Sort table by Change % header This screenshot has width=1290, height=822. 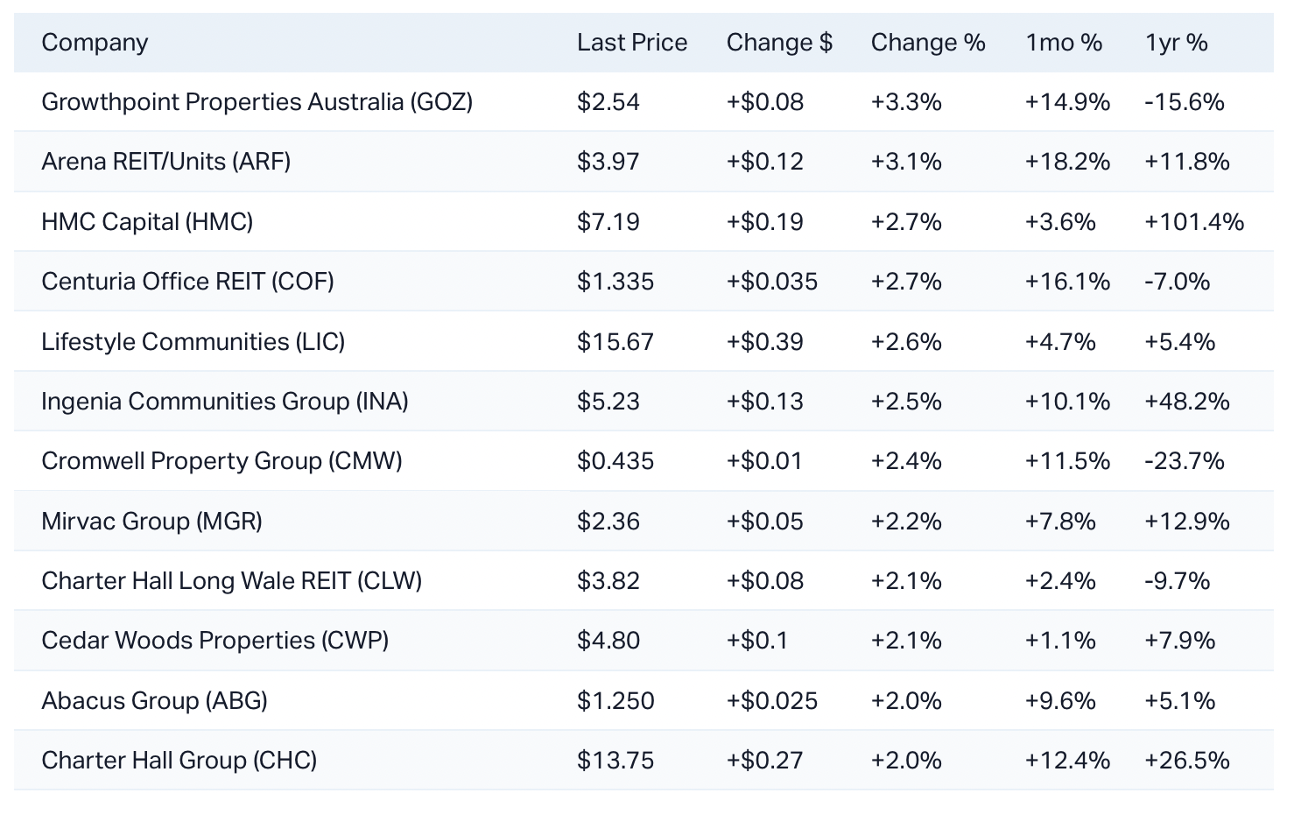[928, 43]
